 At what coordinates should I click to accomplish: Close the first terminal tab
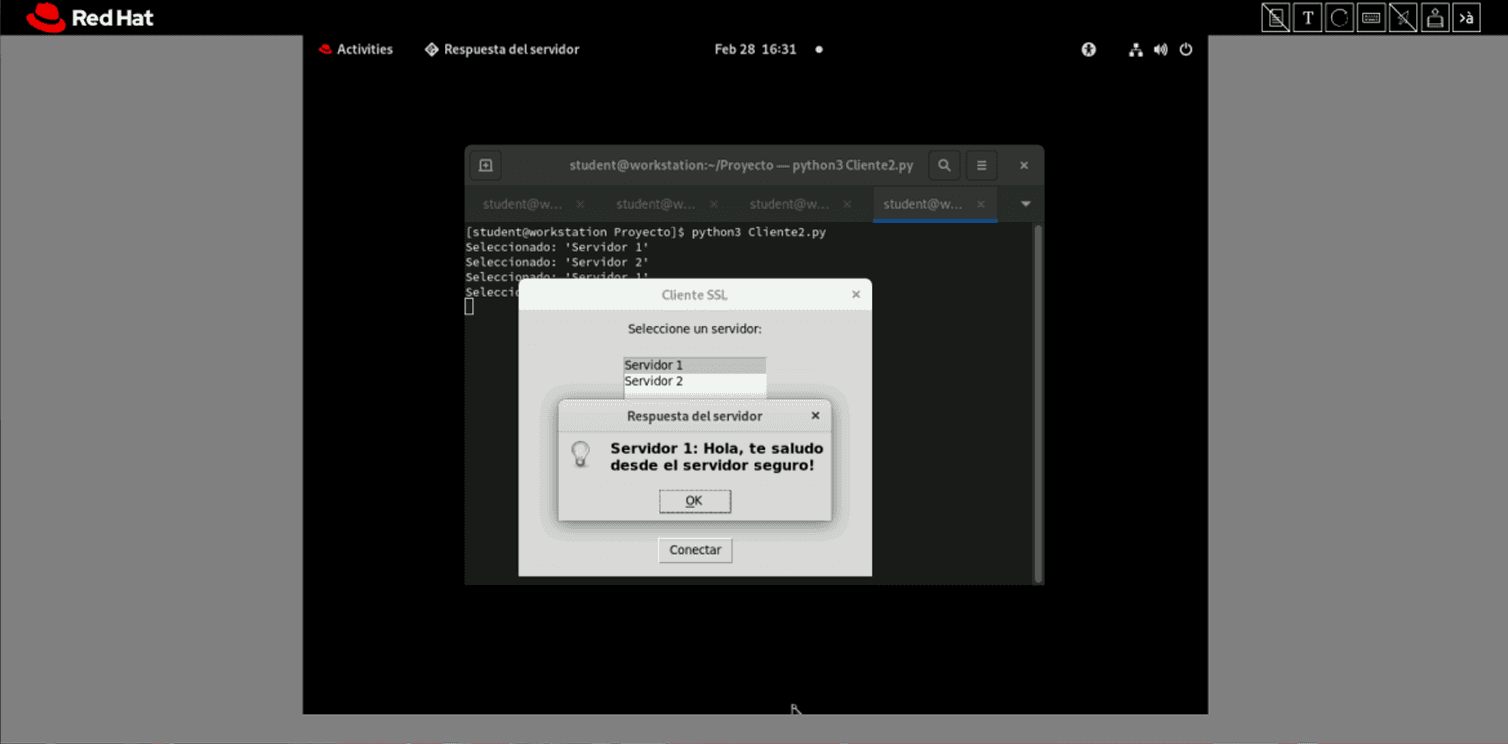pos(580,204)
